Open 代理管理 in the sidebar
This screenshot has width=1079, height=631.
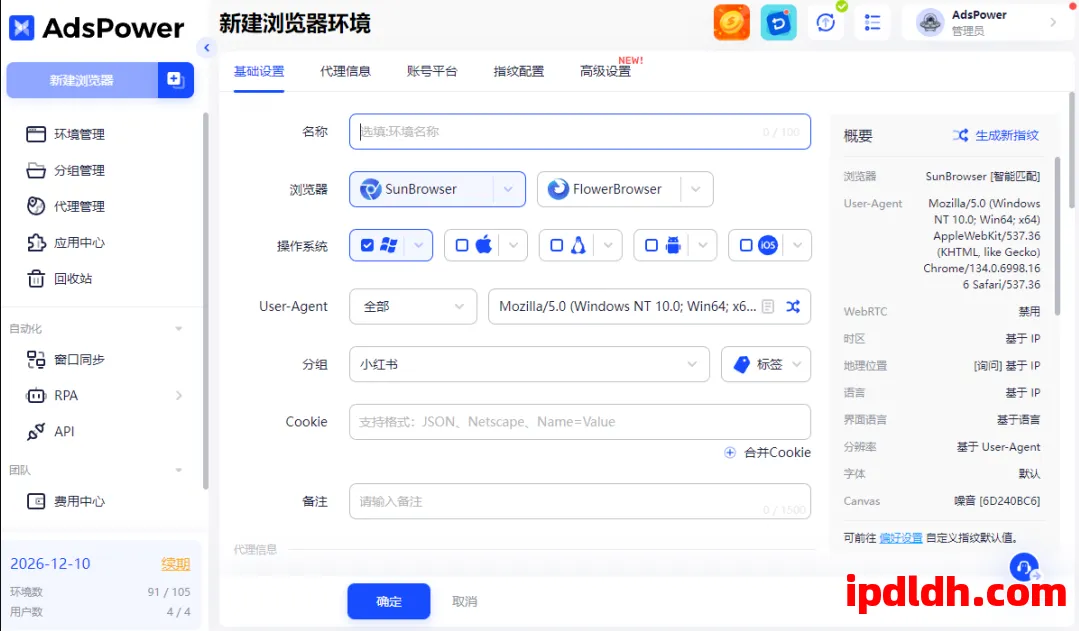click(x=65, y=206)
